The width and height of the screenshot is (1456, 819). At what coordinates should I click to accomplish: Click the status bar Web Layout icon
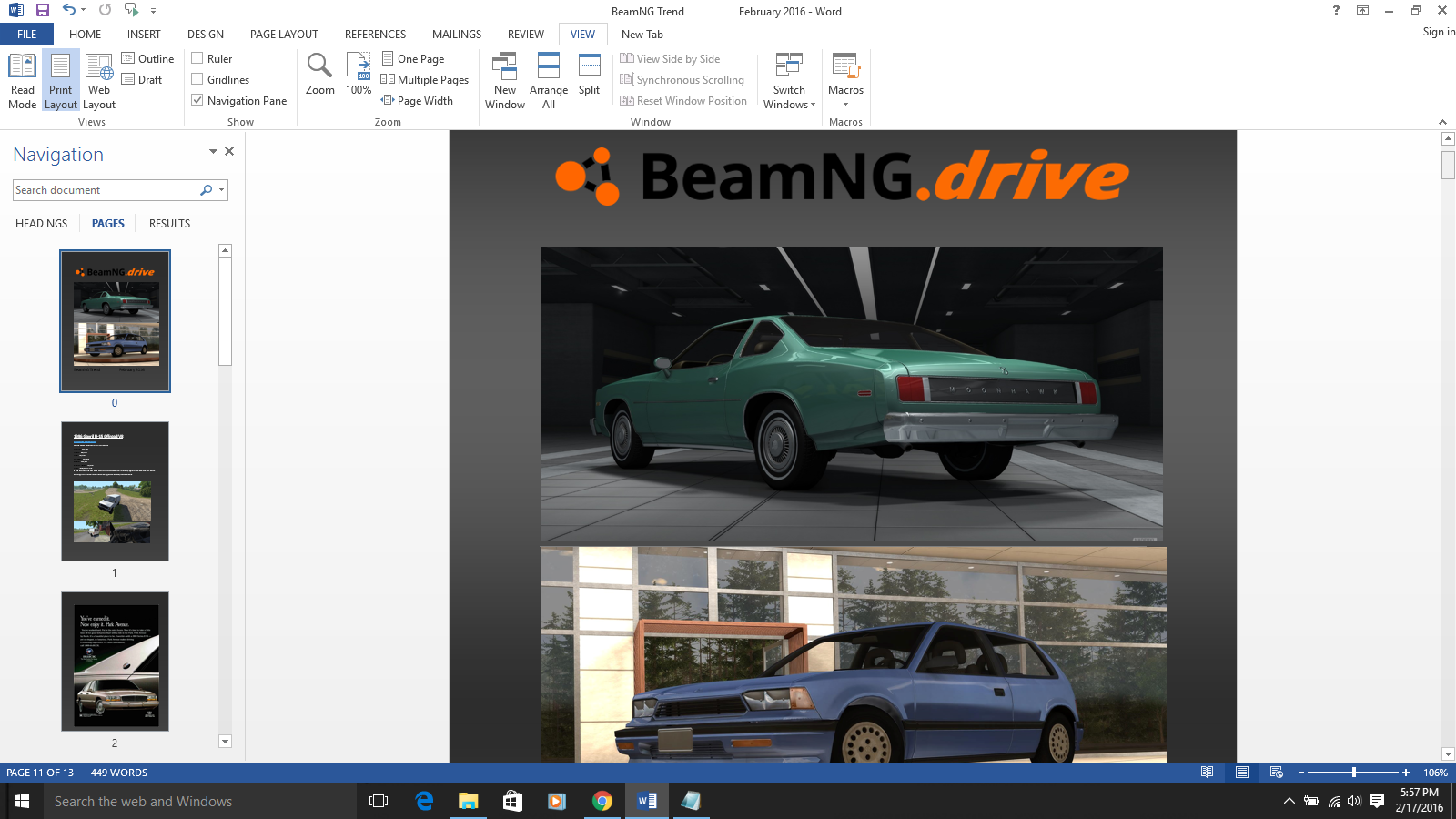pyautogui.click(x=1277, y=773)
